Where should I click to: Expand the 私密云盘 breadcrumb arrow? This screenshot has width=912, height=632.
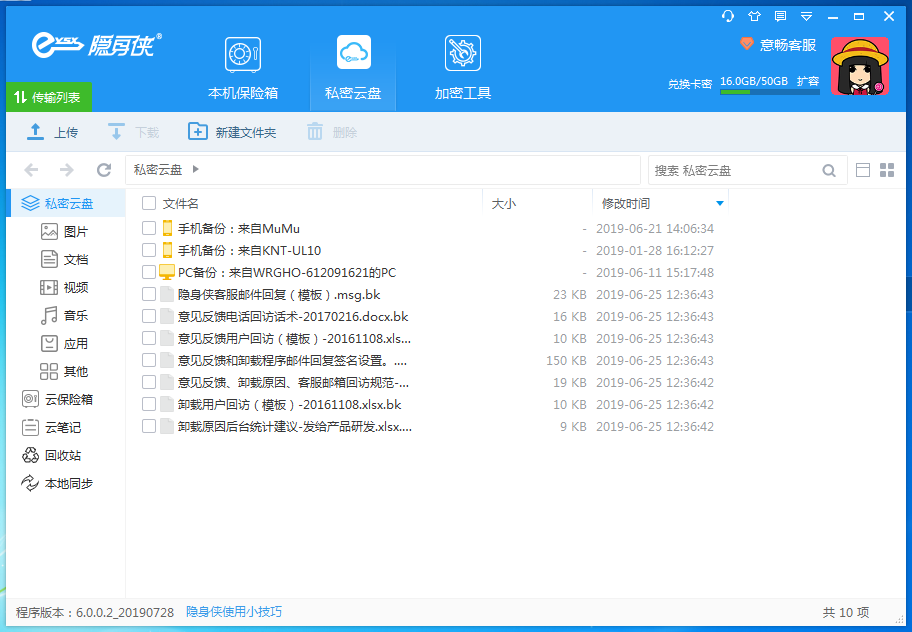click(196, 170)
